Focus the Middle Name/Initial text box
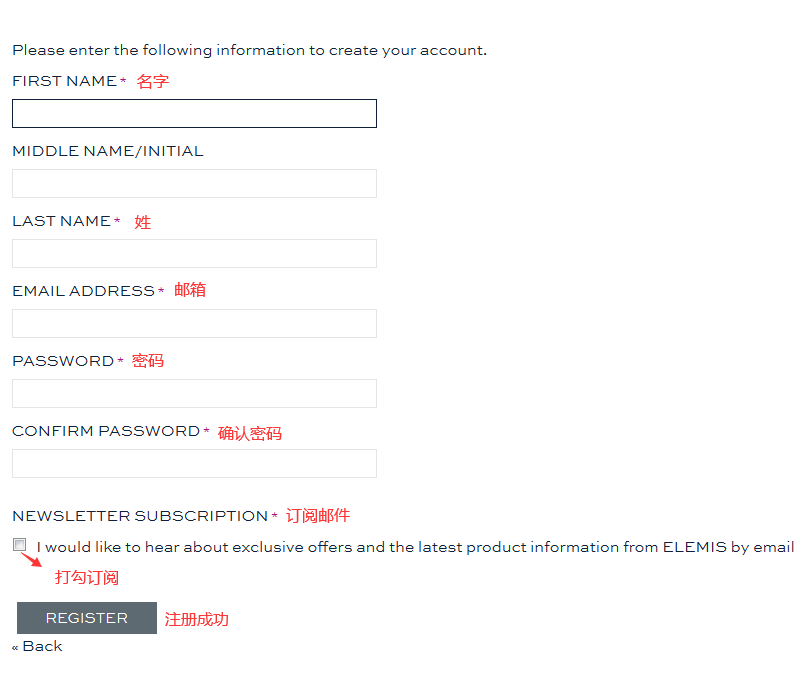Viewport: 796px width, 688px height. [194, 183]
